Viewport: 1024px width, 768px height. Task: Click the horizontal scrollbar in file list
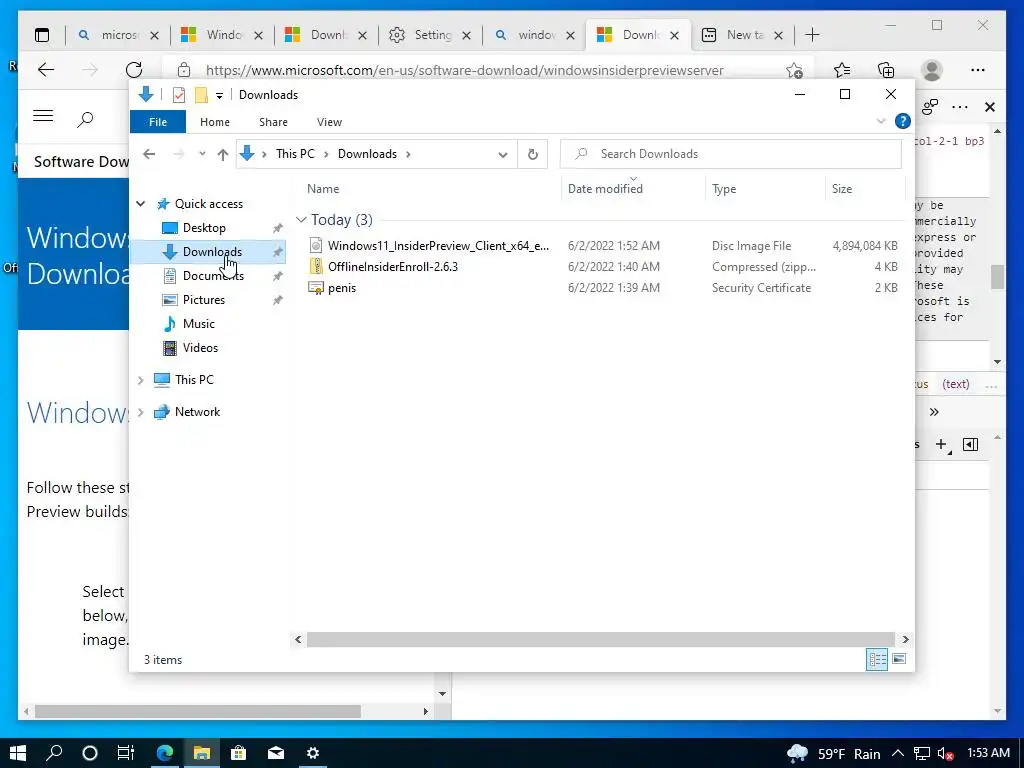[x=600, y=639]
